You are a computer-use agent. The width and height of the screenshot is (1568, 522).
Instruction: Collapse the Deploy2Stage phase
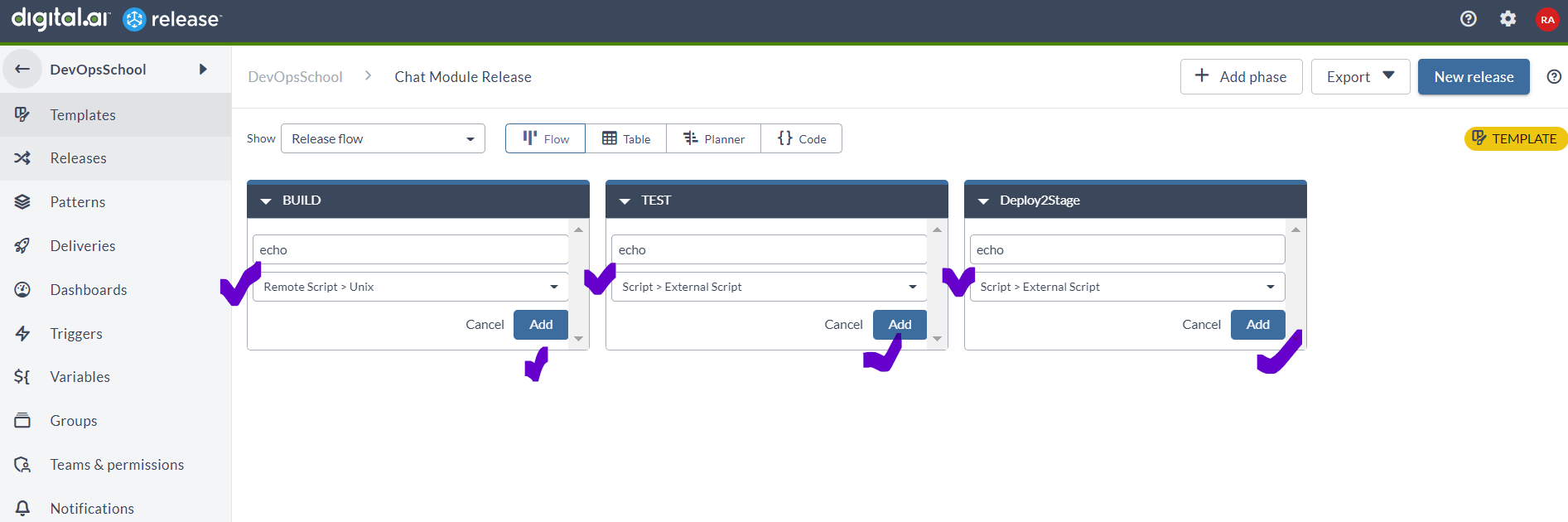click(983, 201)
